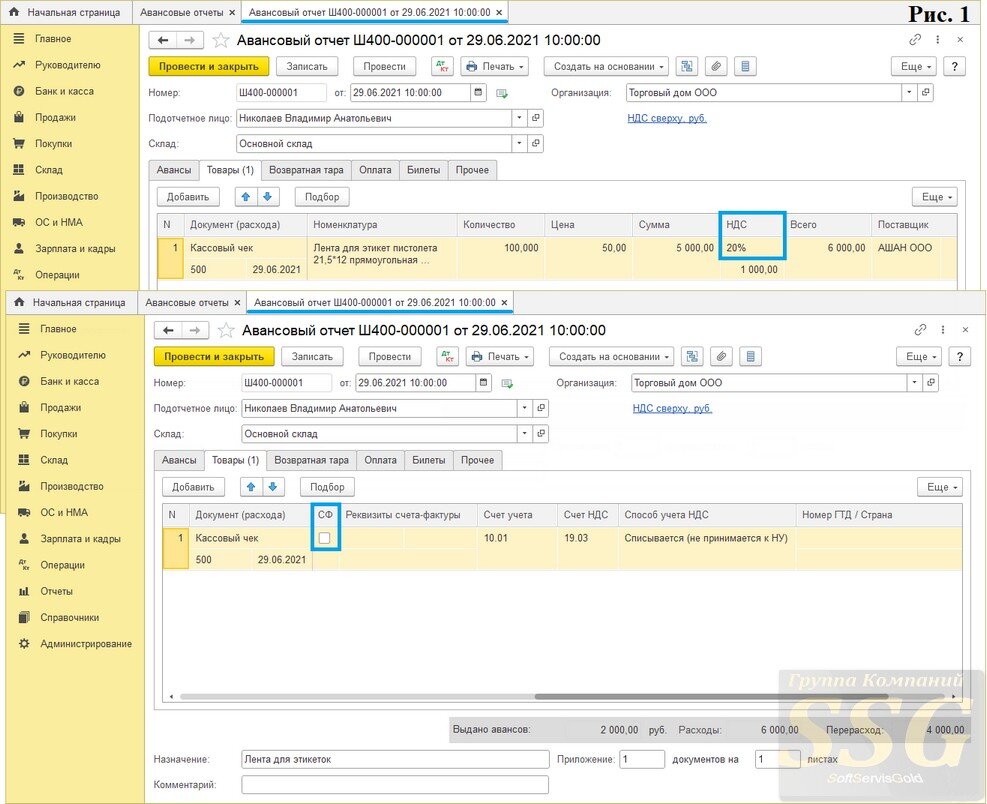Viewport: 987px width, 804px height.
Task: Open the Авансовые отчеты tab in the lower window
Action: tap(187, 303)
